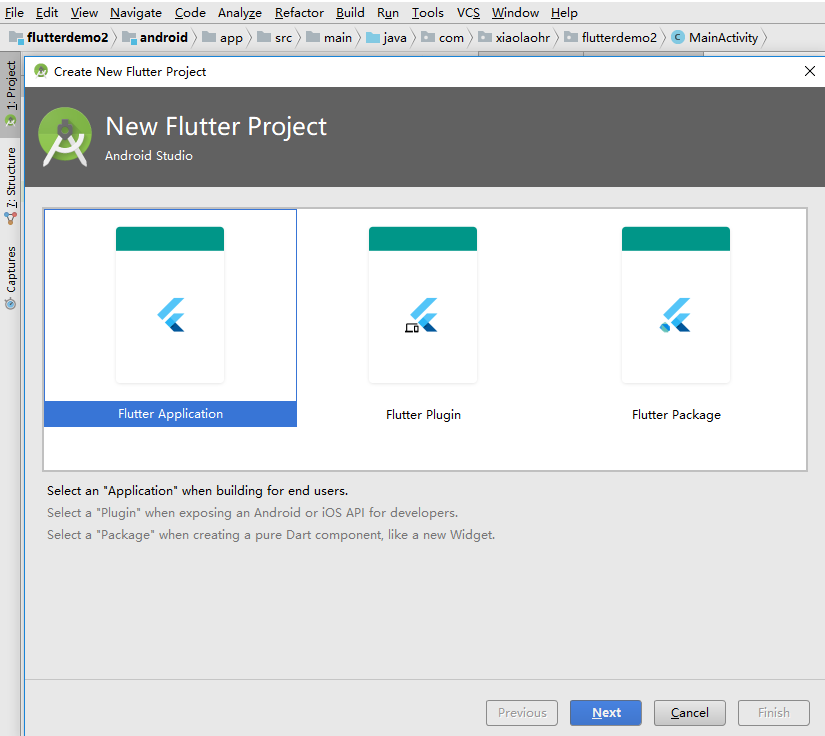Open the Edit menu
The width and height of the screenshot is (825, 736).
click(x=47, y=13)
